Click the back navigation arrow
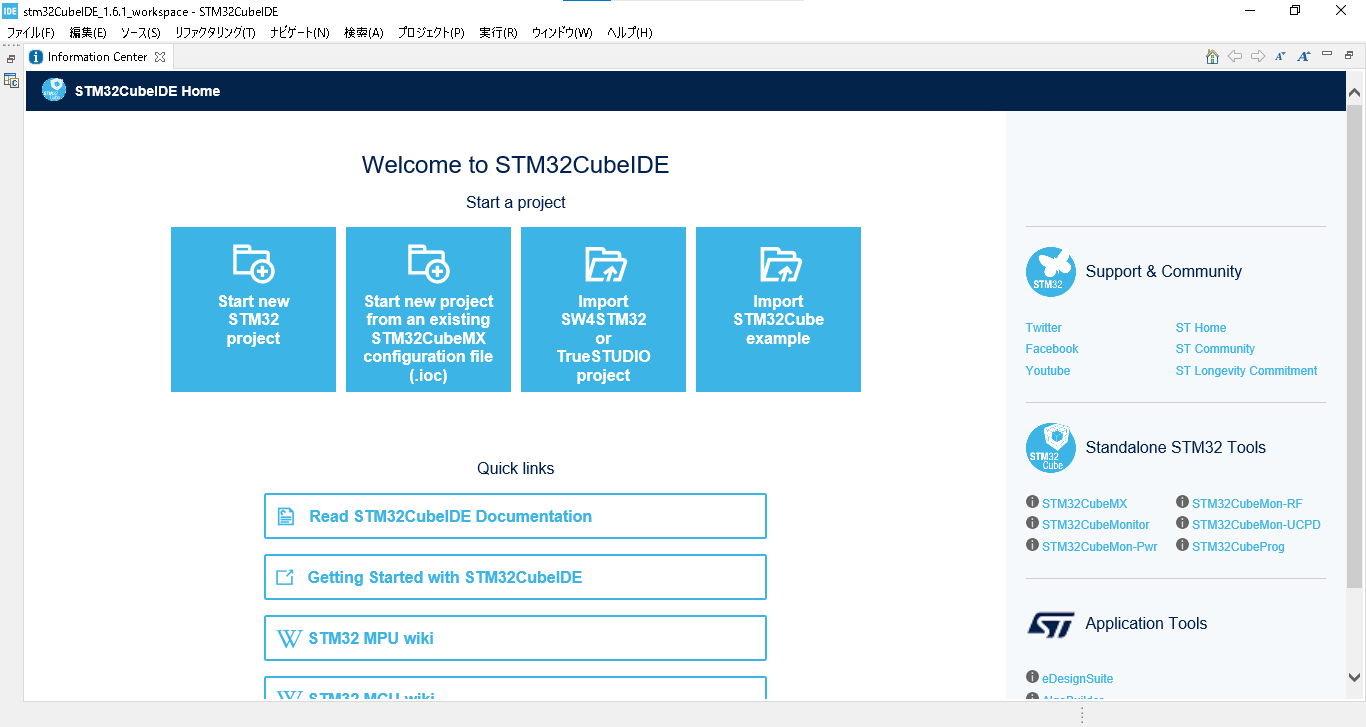1366x727 pixels. (1235, 57)
